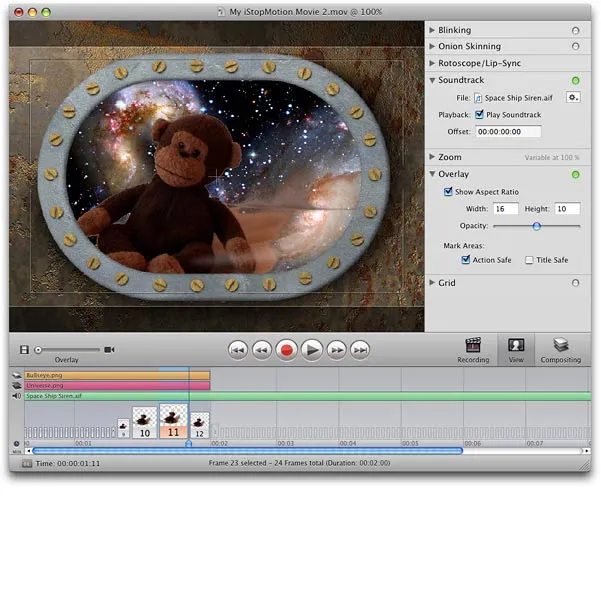Expand the Onion Skinning section

432,46
